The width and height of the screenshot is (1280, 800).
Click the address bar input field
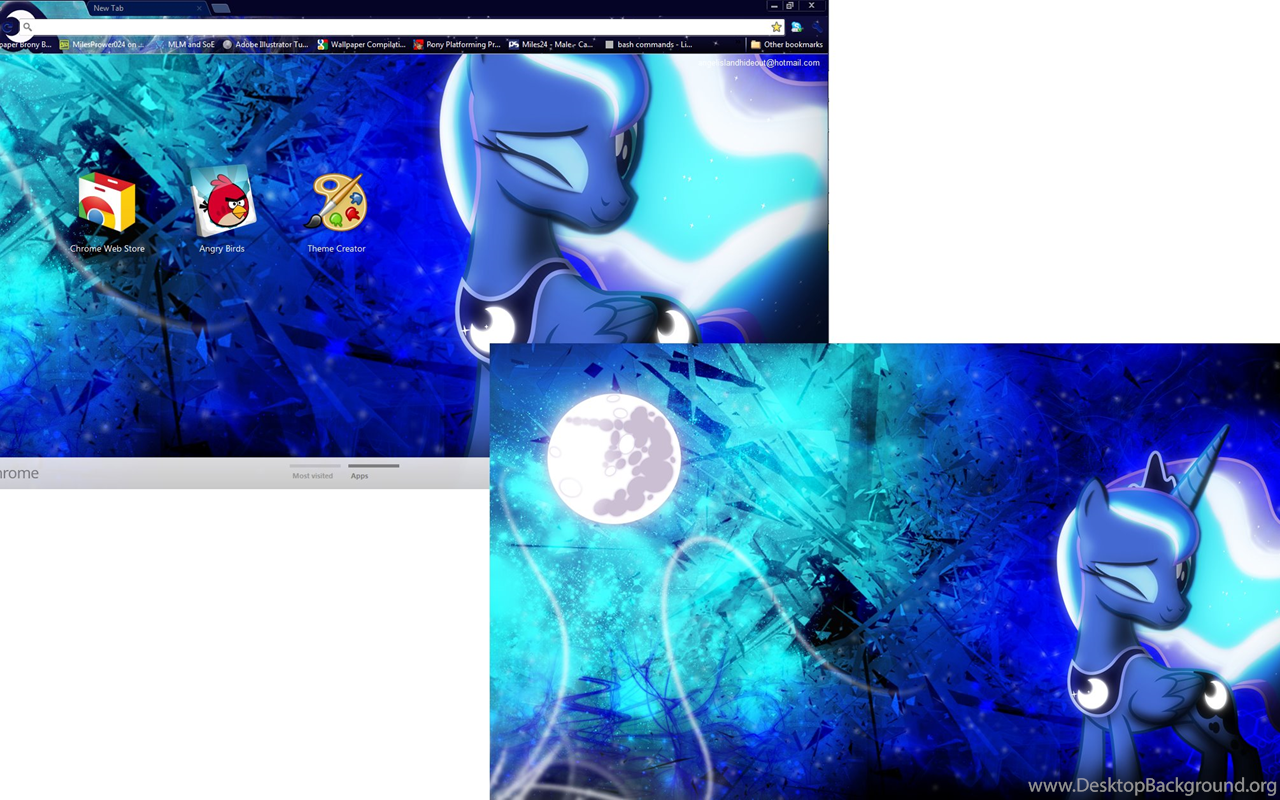(400, 27)
